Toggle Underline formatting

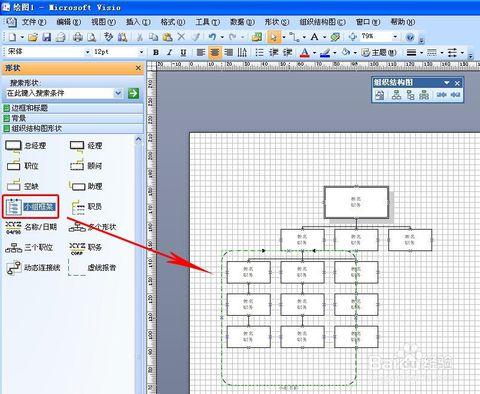183,52
